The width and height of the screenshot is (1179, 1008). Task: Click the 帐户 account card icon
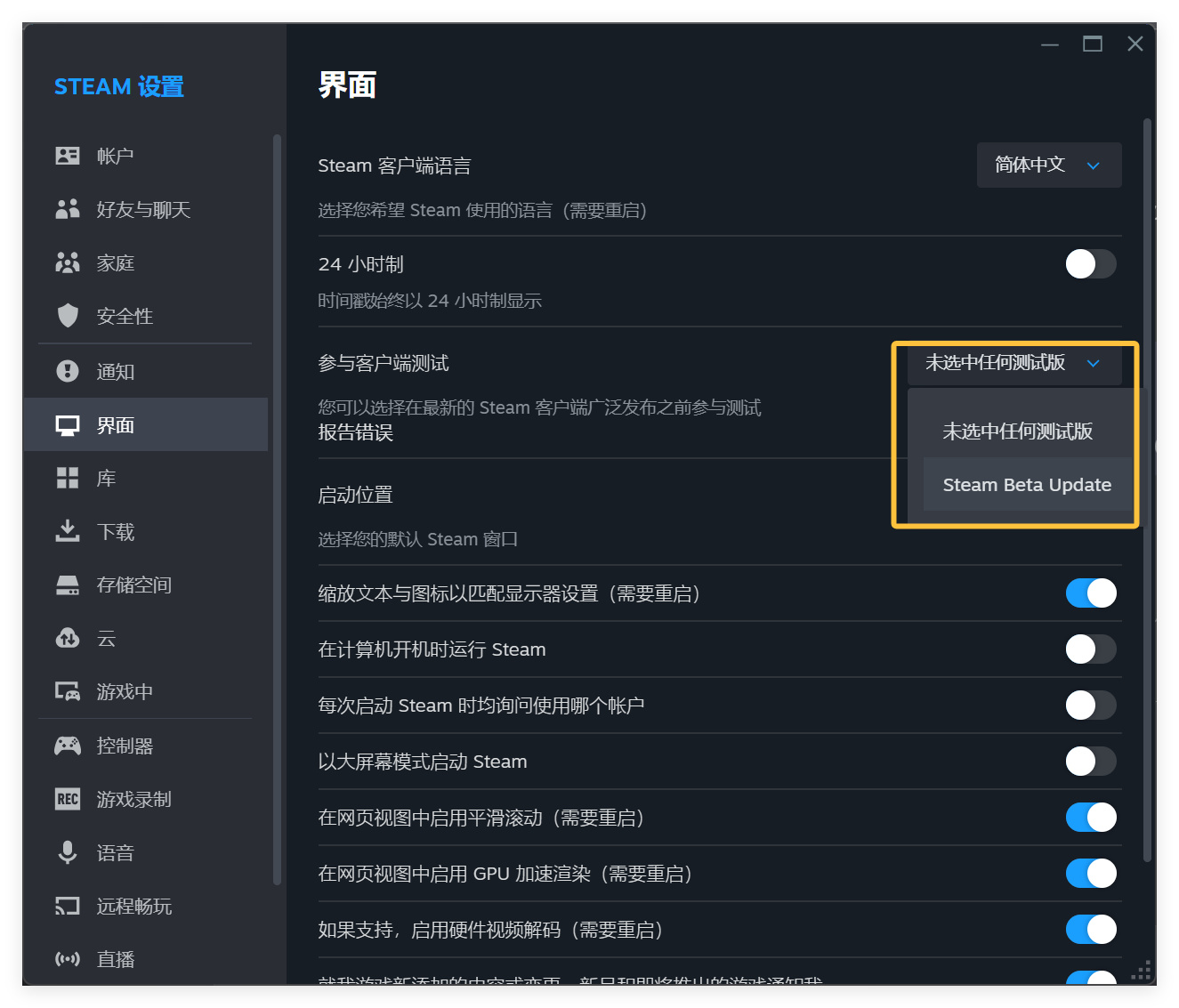tap(68, 156)
